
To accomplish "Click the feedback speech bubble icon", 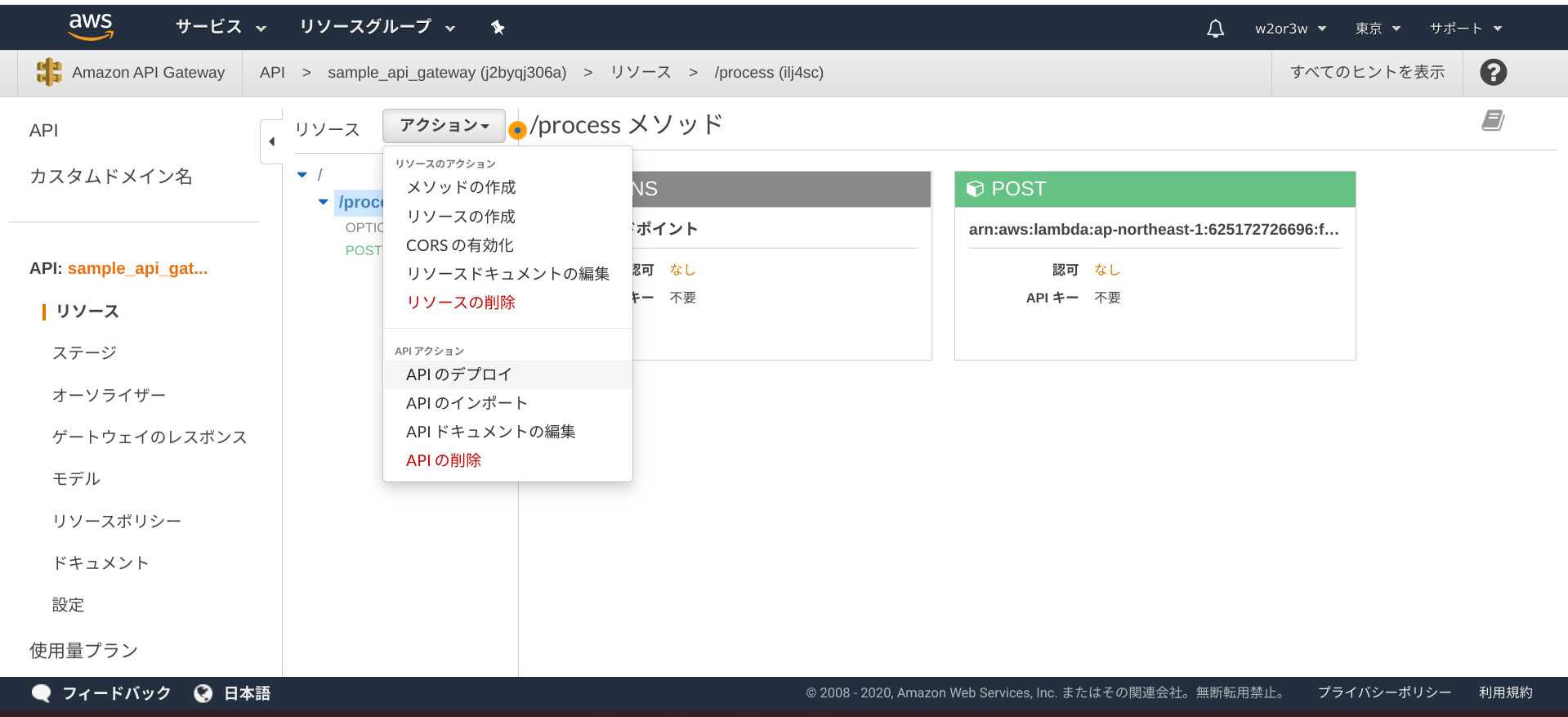I will point(41,693).
